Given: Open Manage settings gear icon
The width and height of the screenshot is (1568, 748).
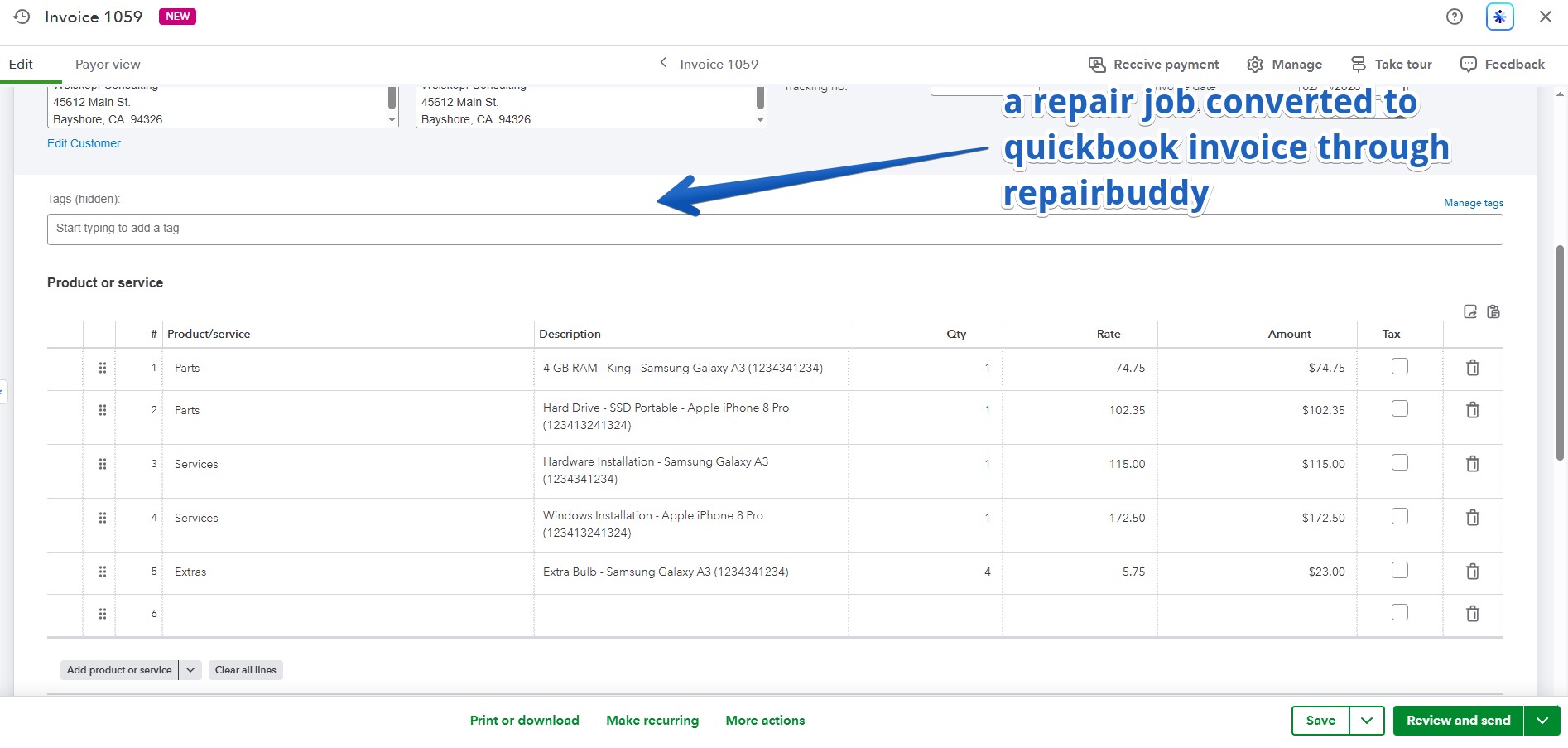Looking at the screenshot, I should 1254,64.
